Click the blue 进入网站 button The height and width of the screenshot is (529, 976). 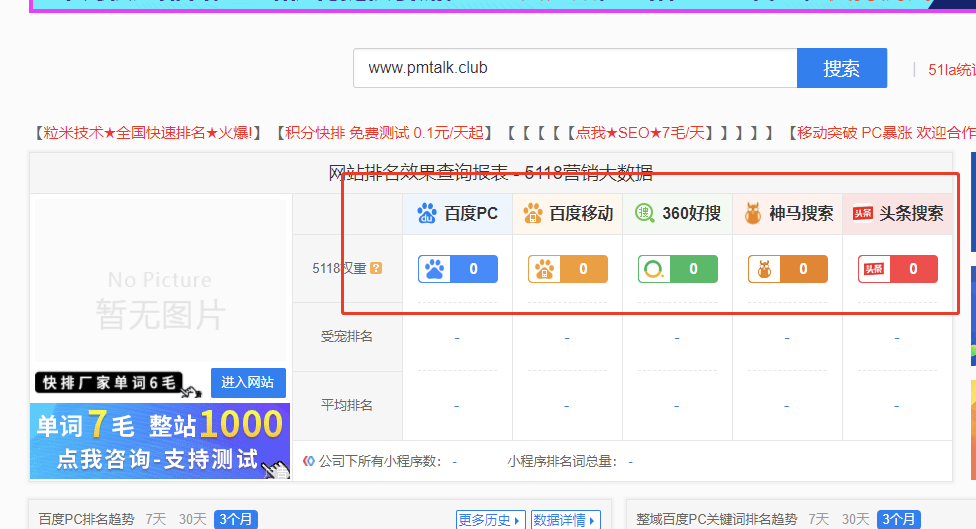coord(248,382)
